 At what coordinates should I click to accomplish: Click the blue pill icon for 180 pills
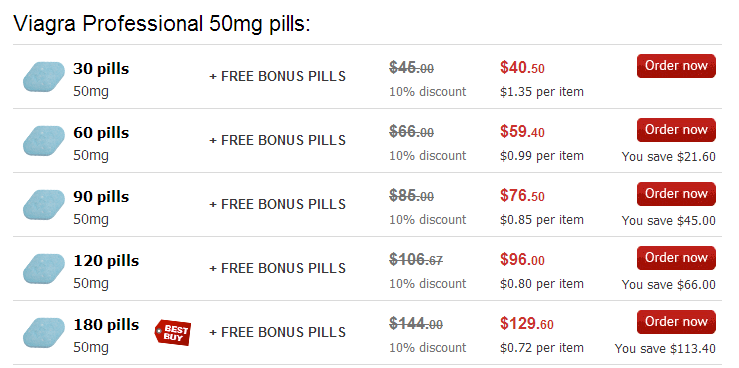[x=44, y=333]
